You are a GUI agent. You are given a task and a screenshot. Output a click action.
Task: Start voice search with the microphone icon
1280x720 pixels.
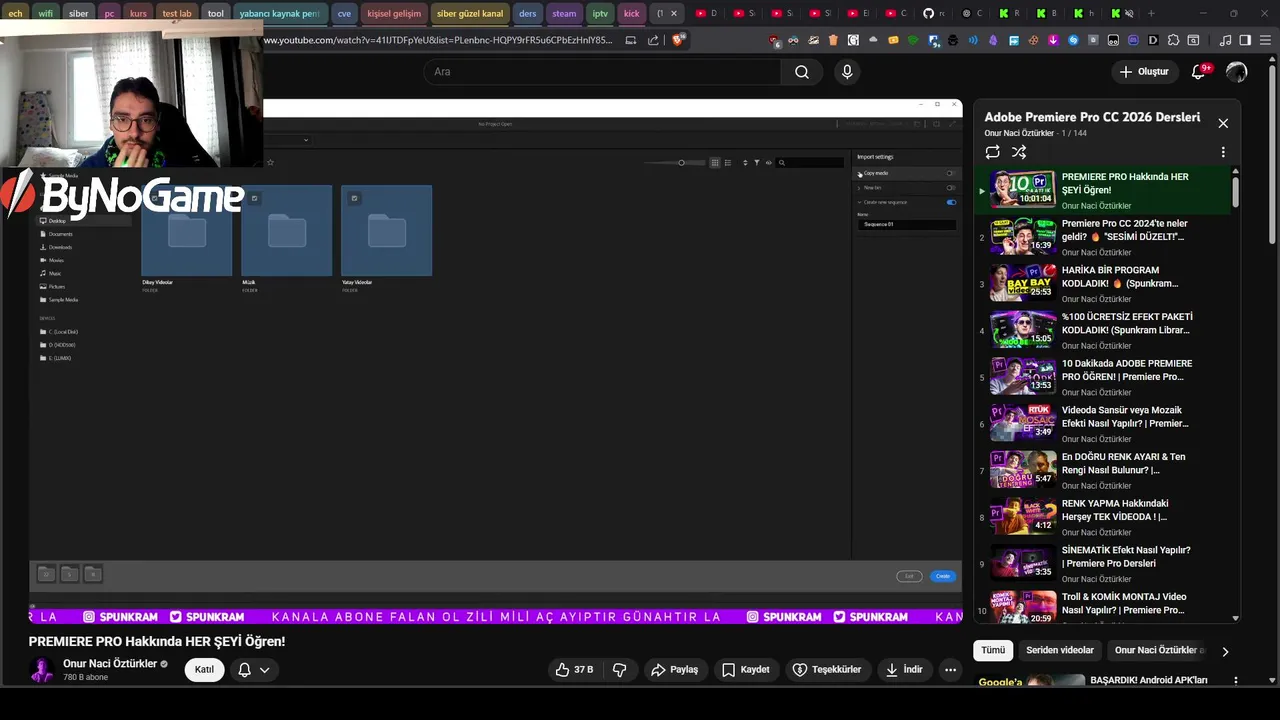847,72
